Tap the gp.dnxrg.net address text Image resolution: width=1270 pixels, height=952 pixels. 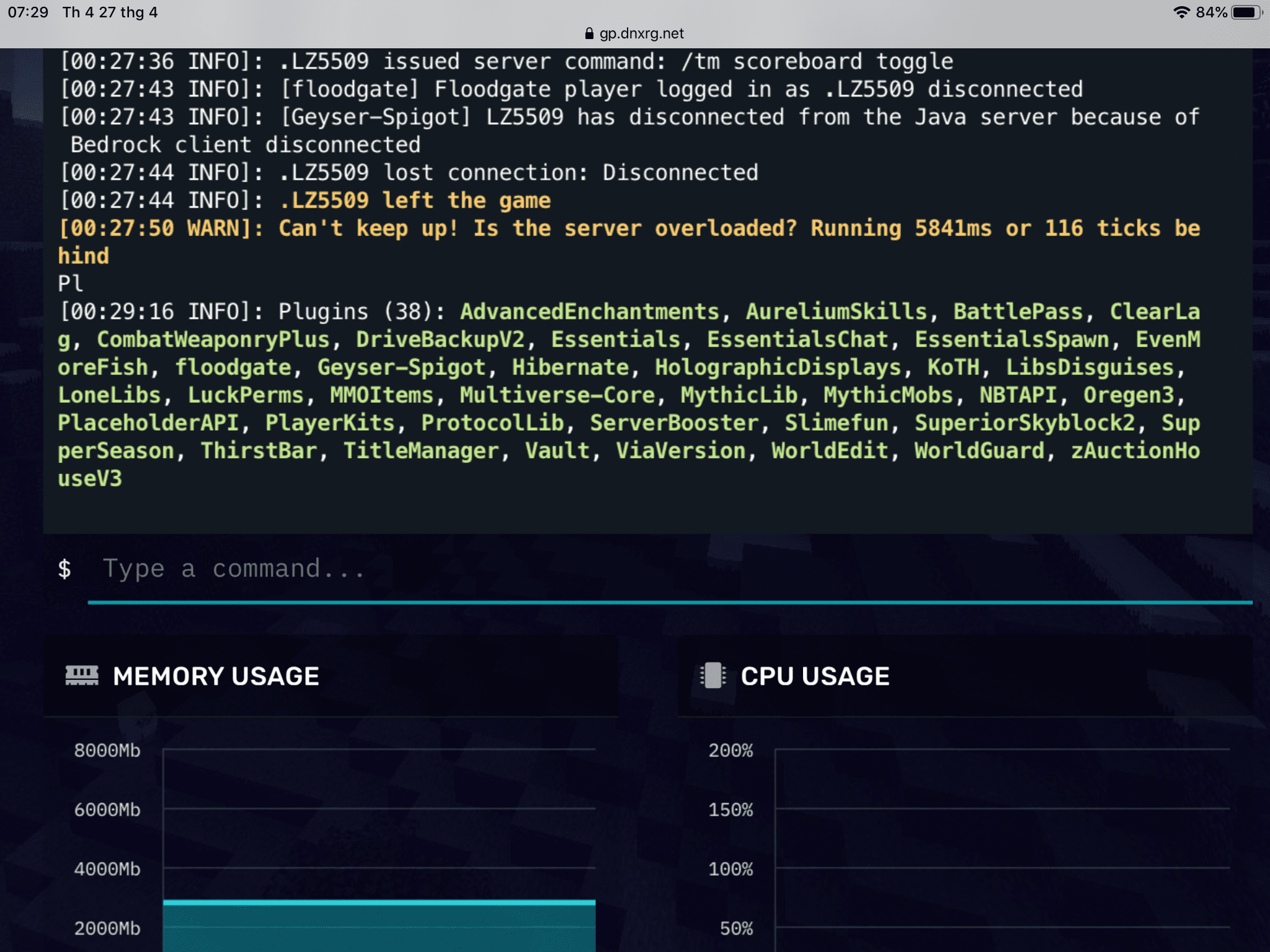(641, 33)
